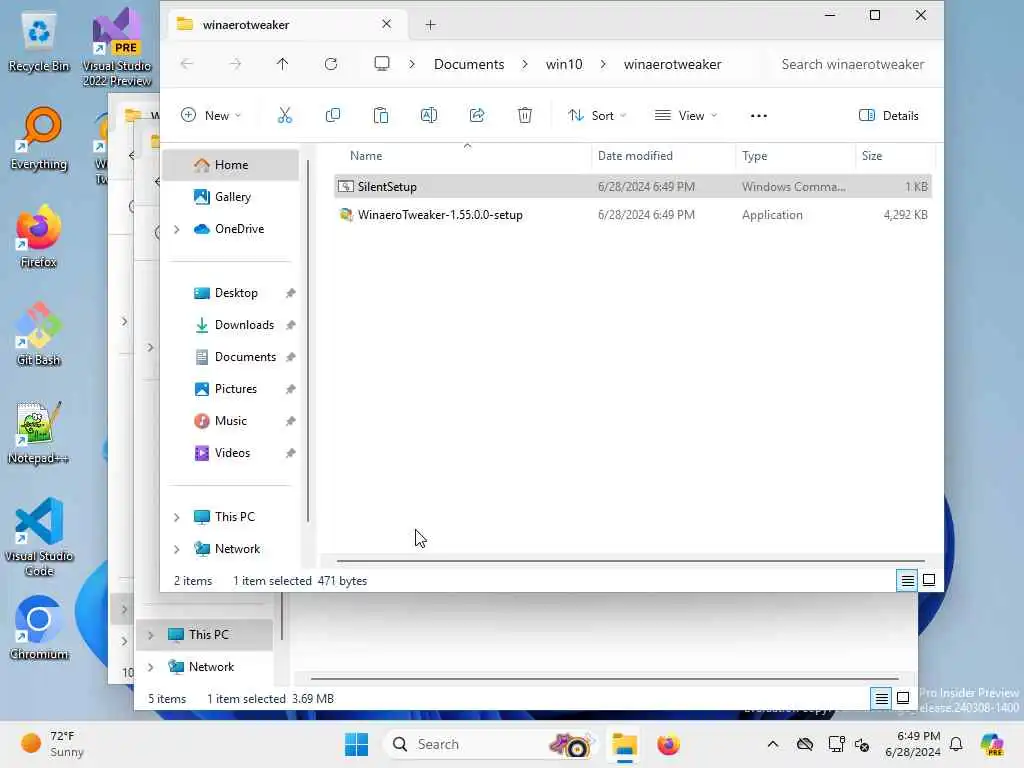Click chevron after Documents in address bar
The width and height of the screenshot is (1024, 768).
point(525,64)
